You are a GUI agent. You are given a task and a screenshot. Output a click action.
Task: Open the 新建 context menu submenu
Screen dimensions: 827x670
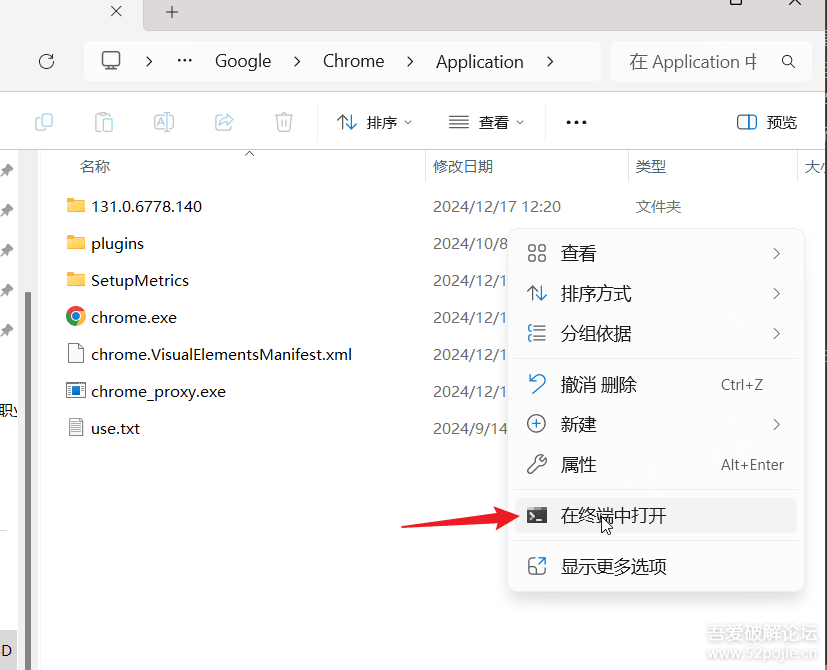[x=656, y=424]
